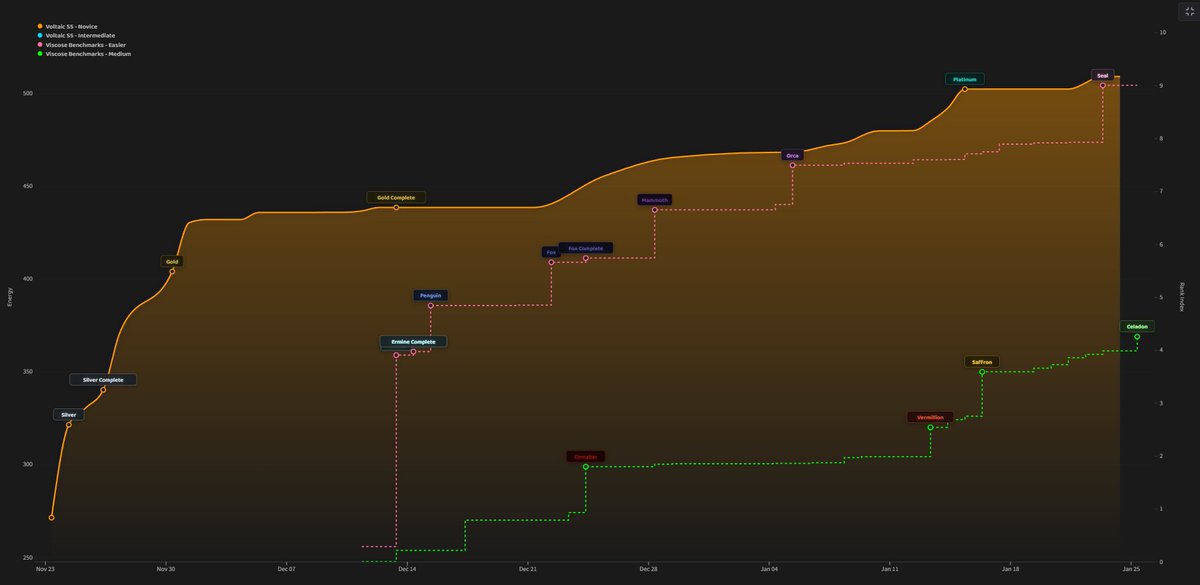
Task: Click the Jan 04 date tick
Action: [769, 569]
